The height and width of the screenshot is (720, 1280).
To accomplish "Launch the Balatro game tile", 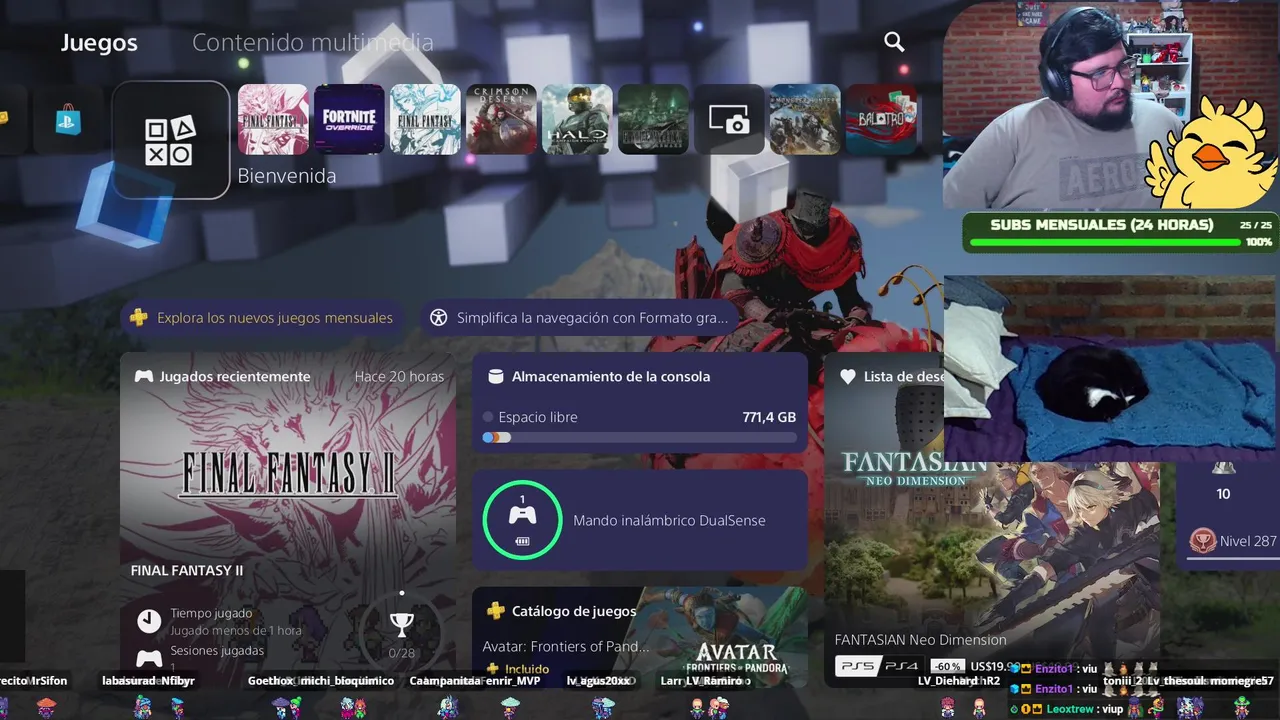I will (881, 119).
